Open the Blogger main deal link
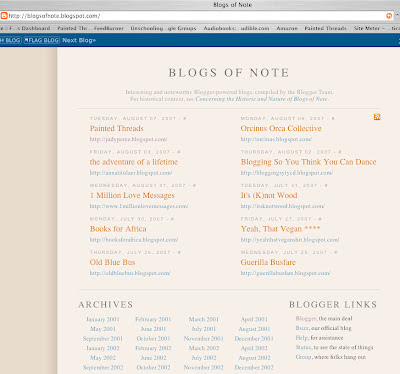Screen dimensions: 400x374 click(306, 318)
